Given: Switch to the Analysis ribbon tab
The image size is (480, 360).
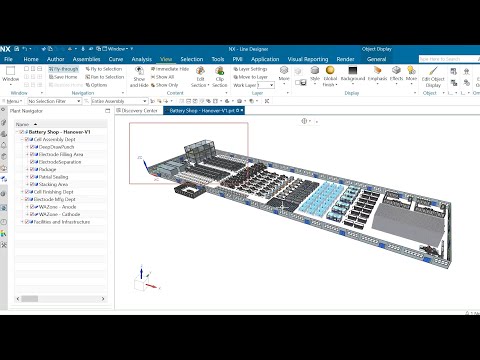Looking at the screenshot, I should (142, 59).
